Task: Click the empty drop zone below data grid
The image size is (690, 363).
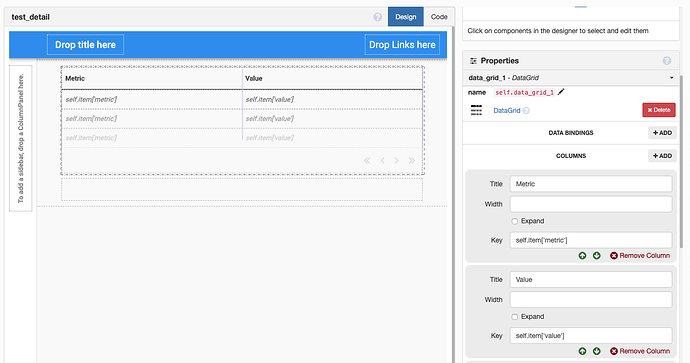Action: pos(242,189)
